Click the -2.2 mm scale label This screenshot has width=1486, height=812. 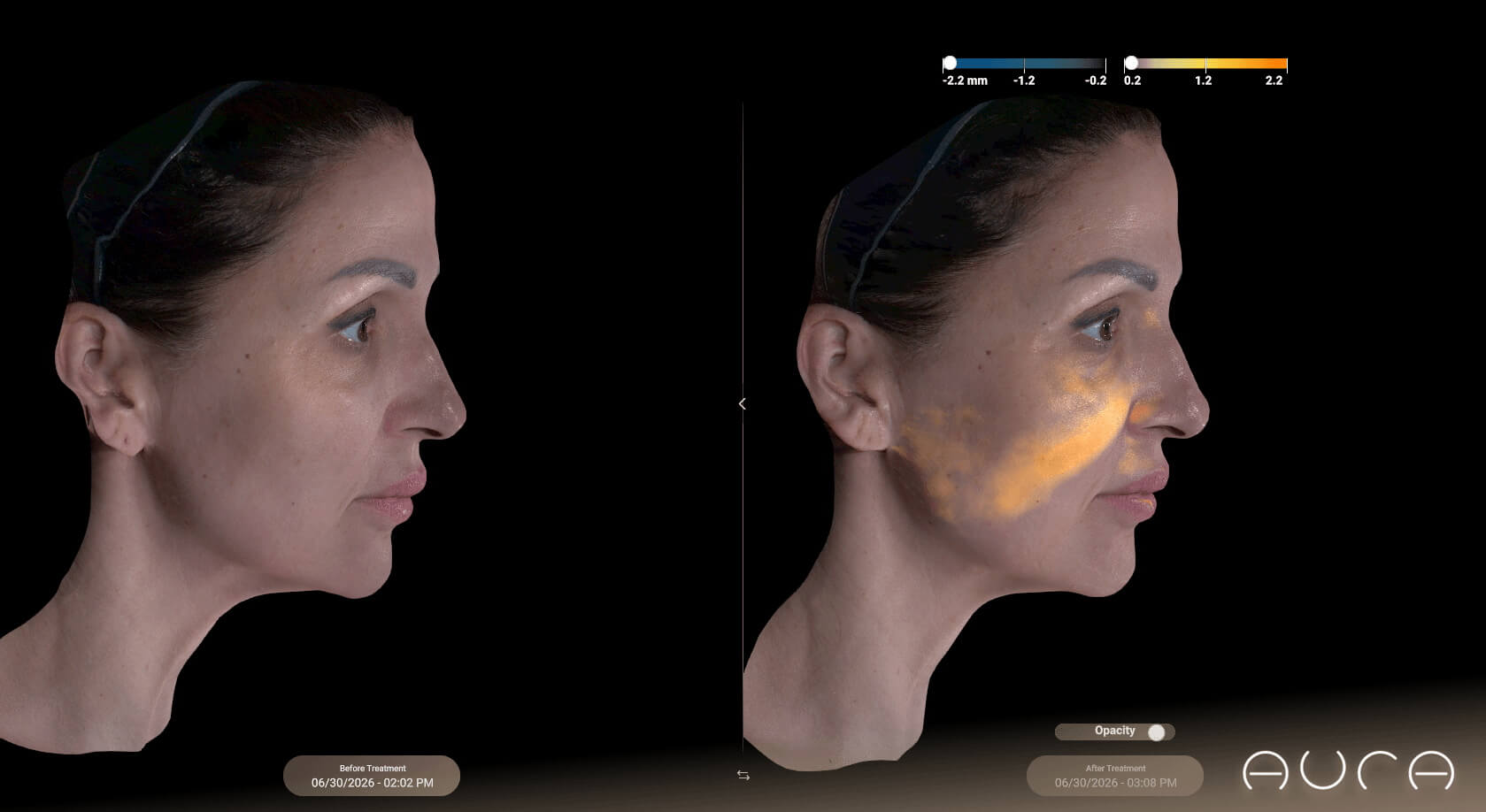[965, 80]
